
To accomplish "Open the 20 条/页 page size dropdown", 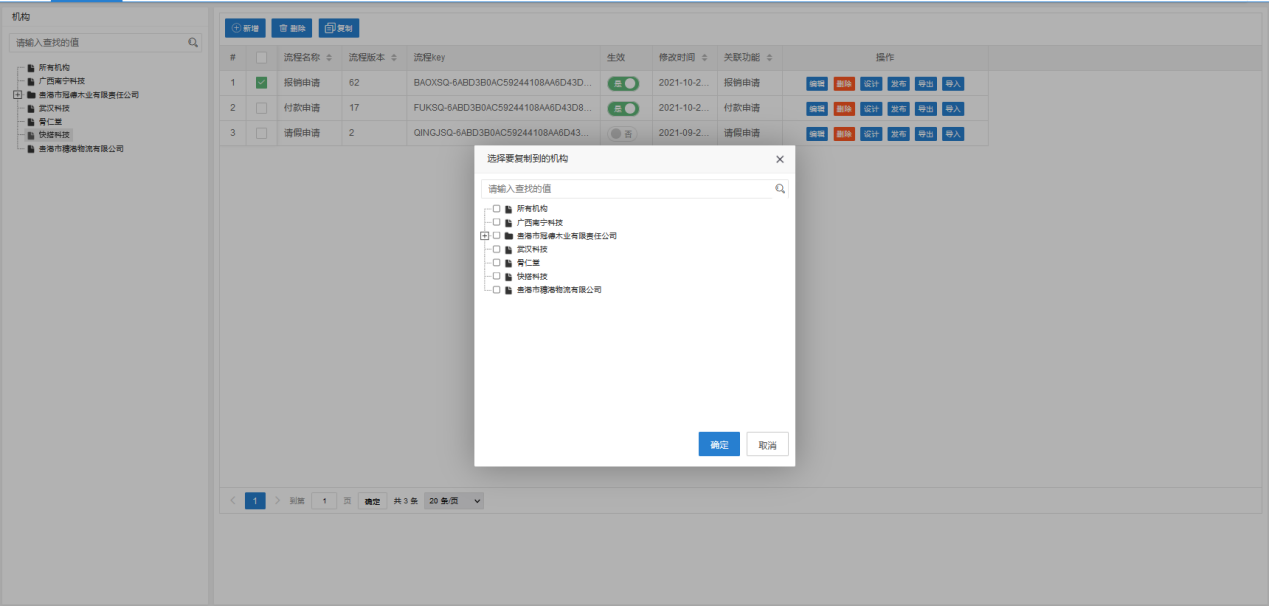I will (454, 501).
